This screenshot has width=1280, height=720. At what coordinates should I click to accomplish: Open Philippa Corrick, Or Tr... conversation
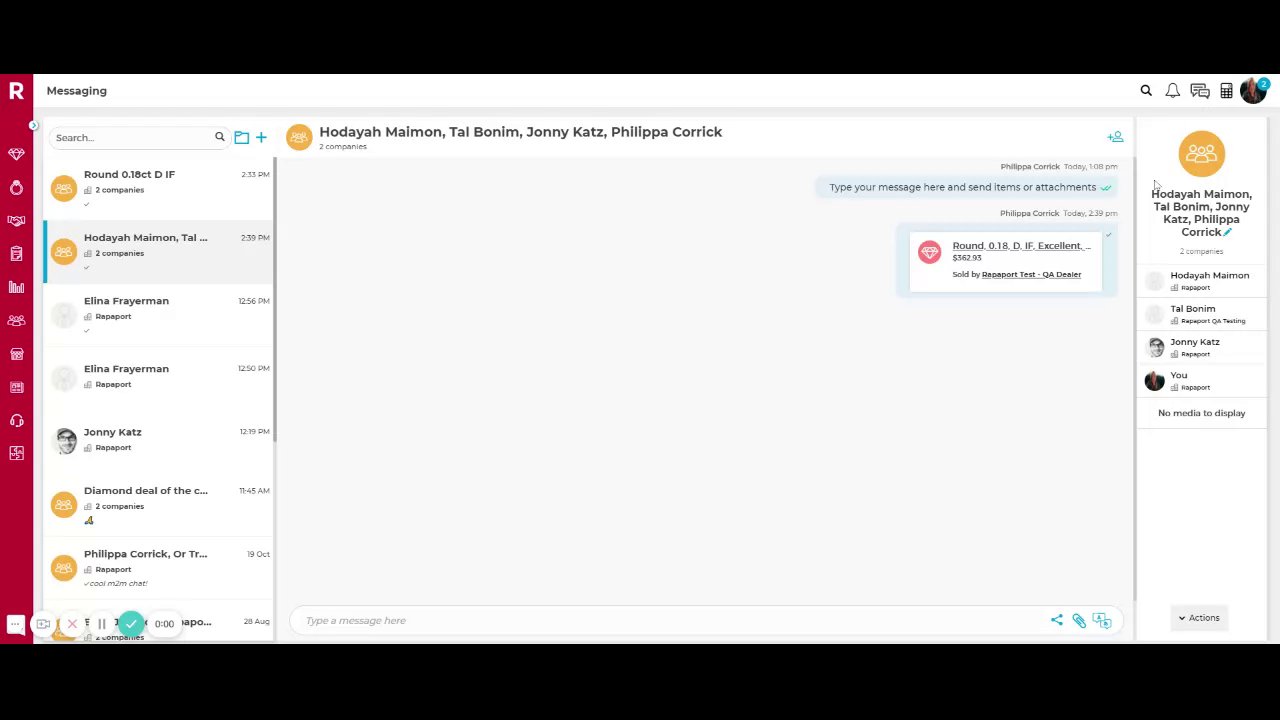tap(158, 567)
